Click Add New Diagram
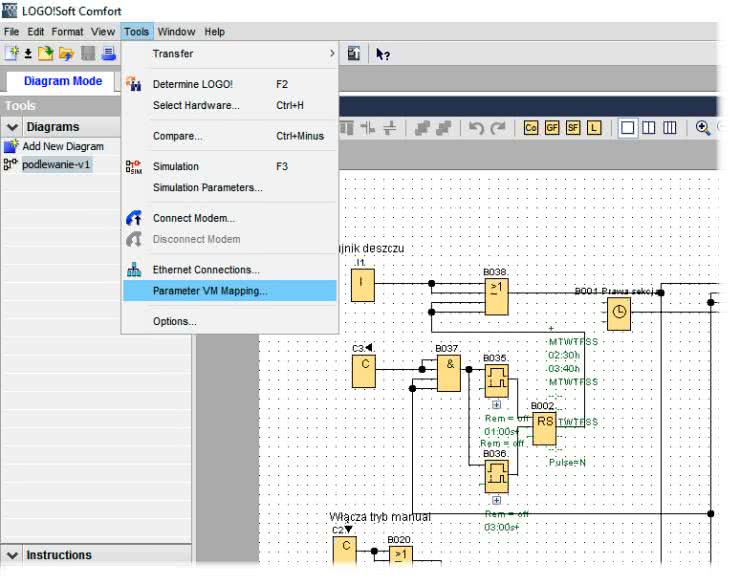740x585 pixels. tap(62, 146)
